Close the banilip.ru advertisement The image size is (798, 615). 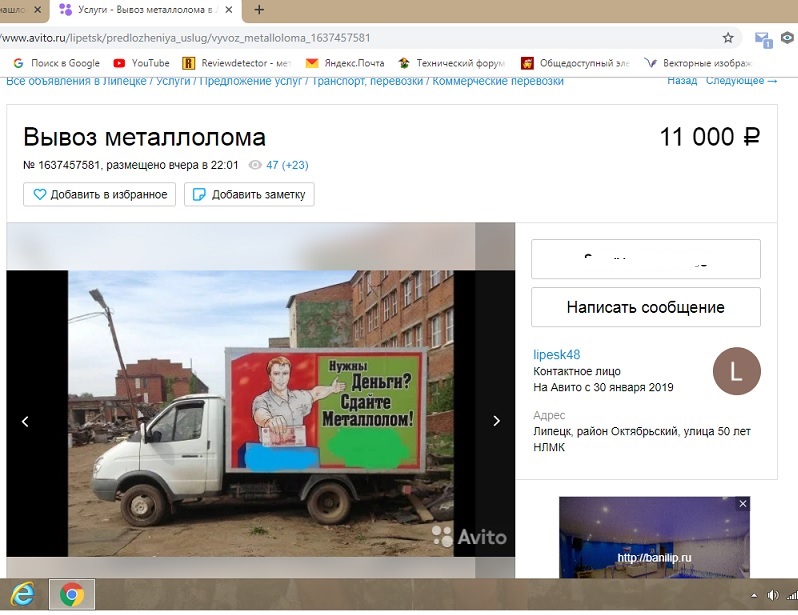point(742,505)
